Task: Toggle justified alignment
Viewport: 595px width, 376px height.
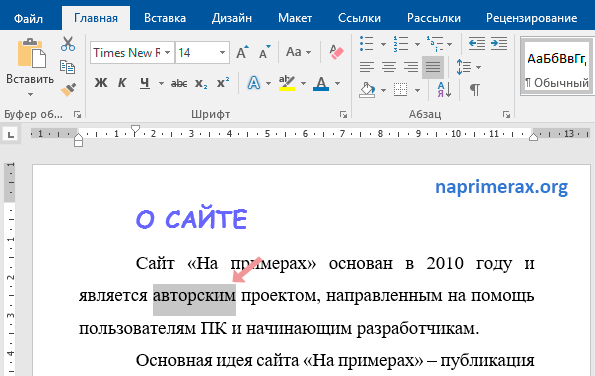Action: pos(433,67)
